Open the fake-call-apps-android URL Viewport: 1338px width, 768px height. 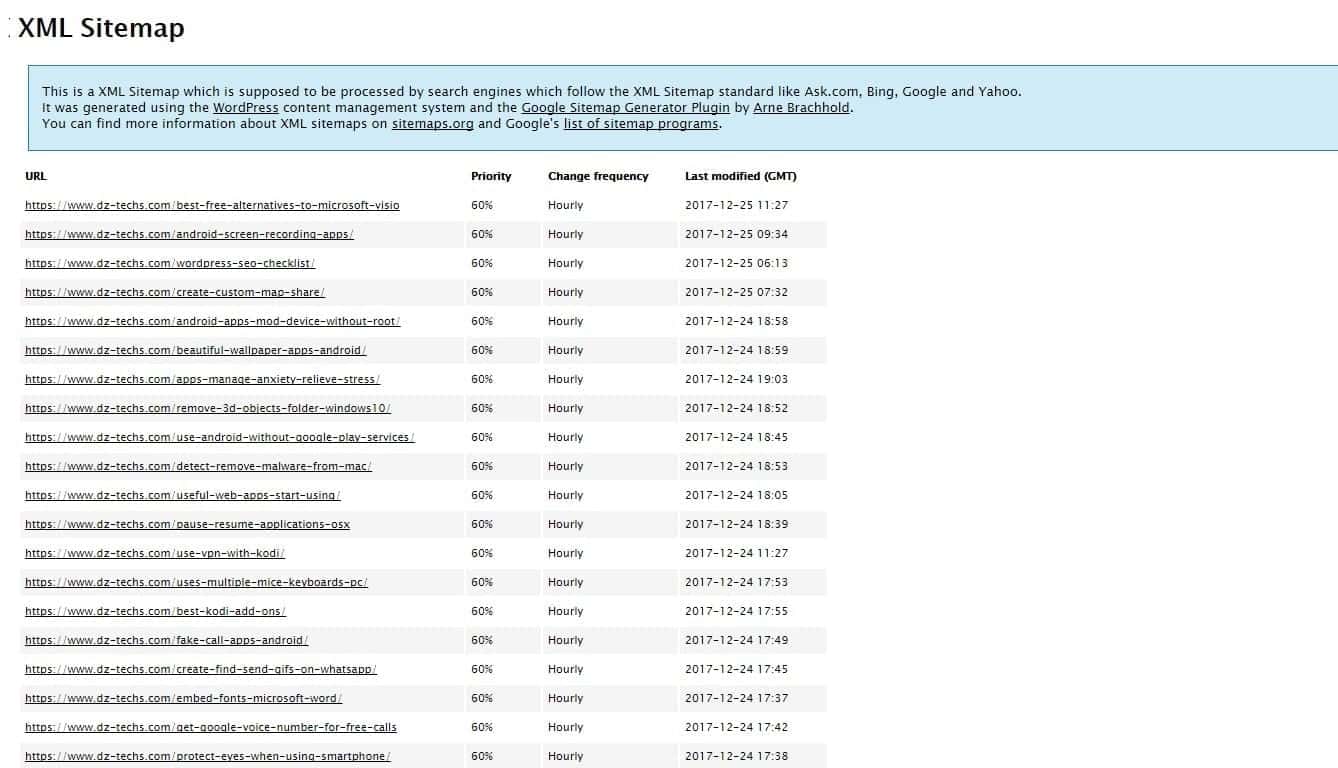[x=167, y=640]
